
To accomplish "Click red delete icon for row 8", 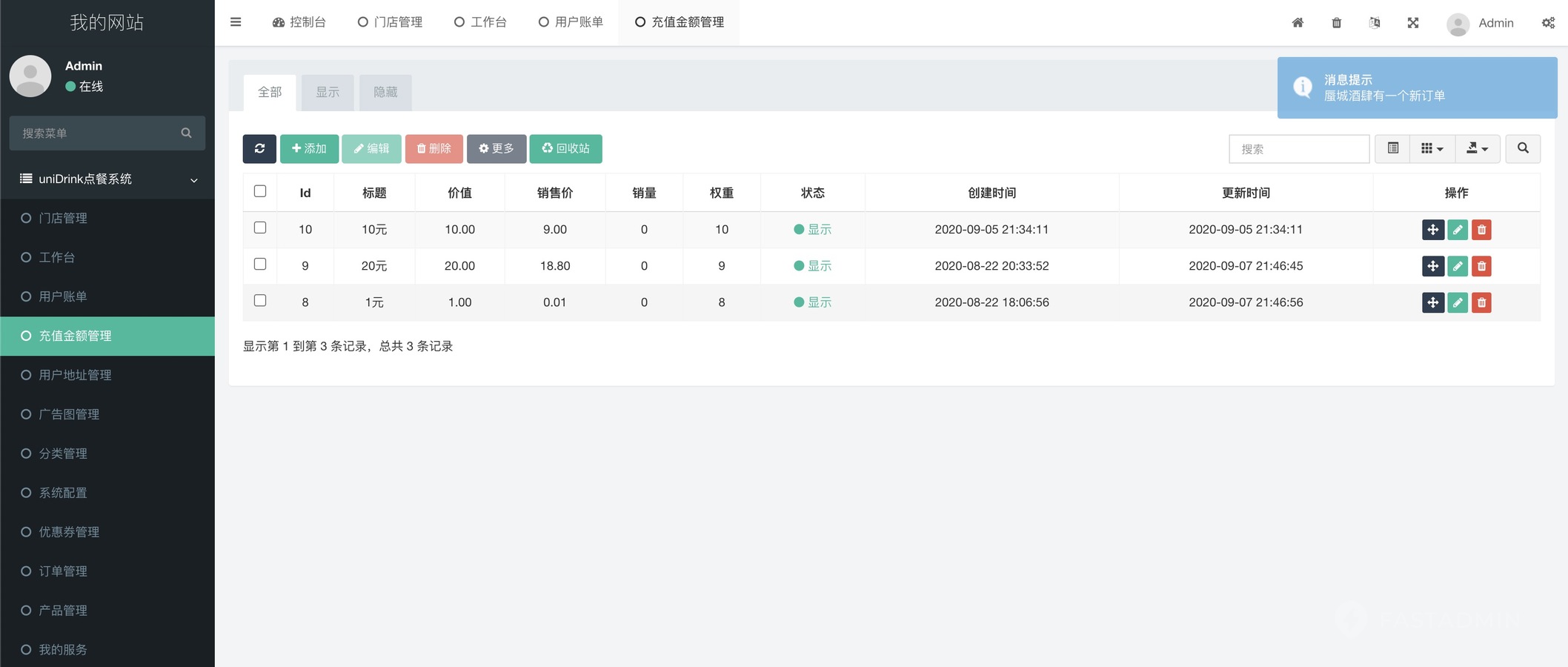I will tap(1481, 302).
